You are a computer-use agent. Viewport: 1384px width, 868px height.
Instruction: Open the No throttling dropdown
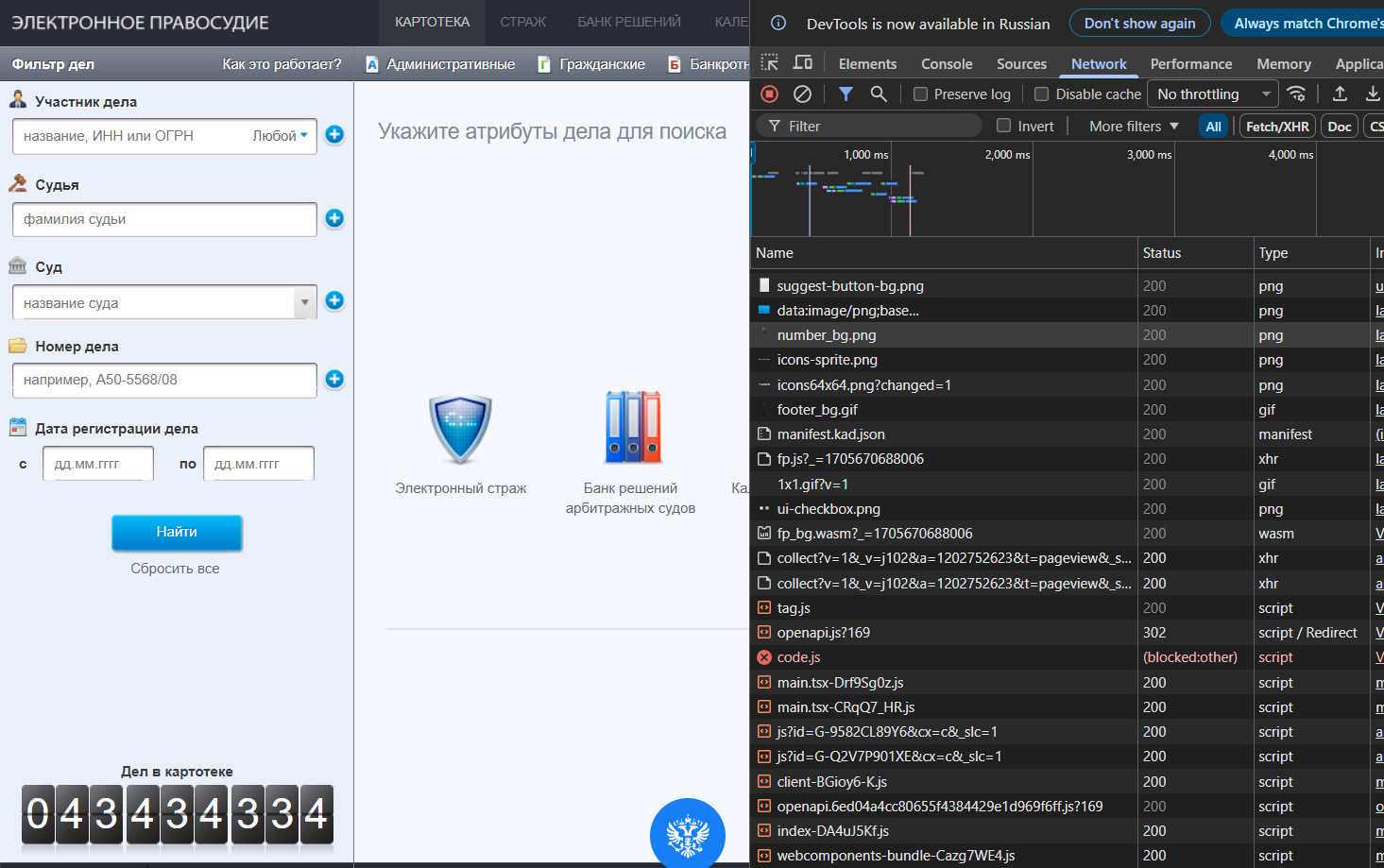(1212, 94)
